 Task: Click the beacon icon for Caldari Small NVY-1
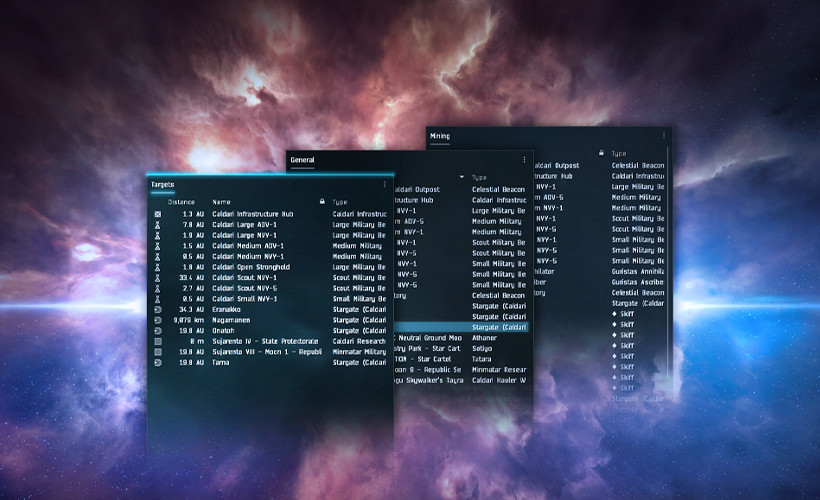point(158,299)
